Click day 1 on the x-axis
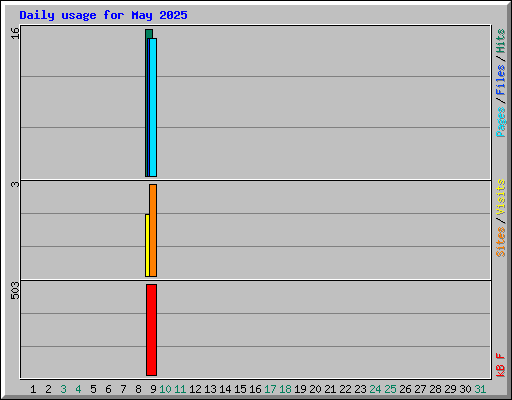512x400 pixels. coord(33,389)
